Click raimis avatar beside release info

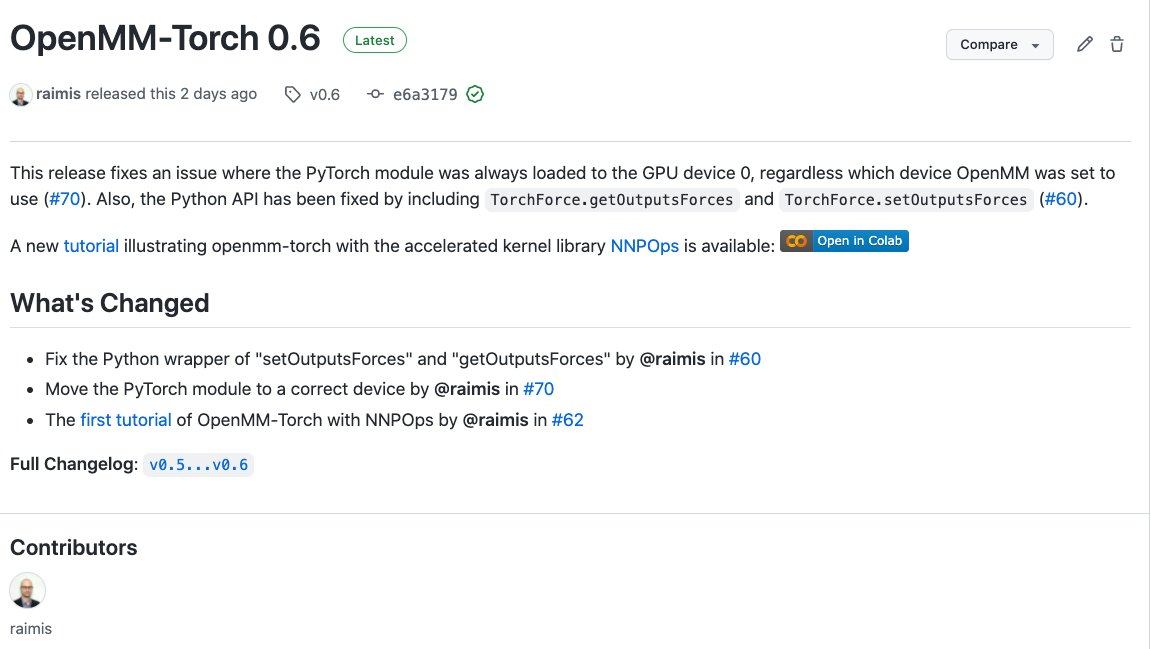tap(21, 95)
